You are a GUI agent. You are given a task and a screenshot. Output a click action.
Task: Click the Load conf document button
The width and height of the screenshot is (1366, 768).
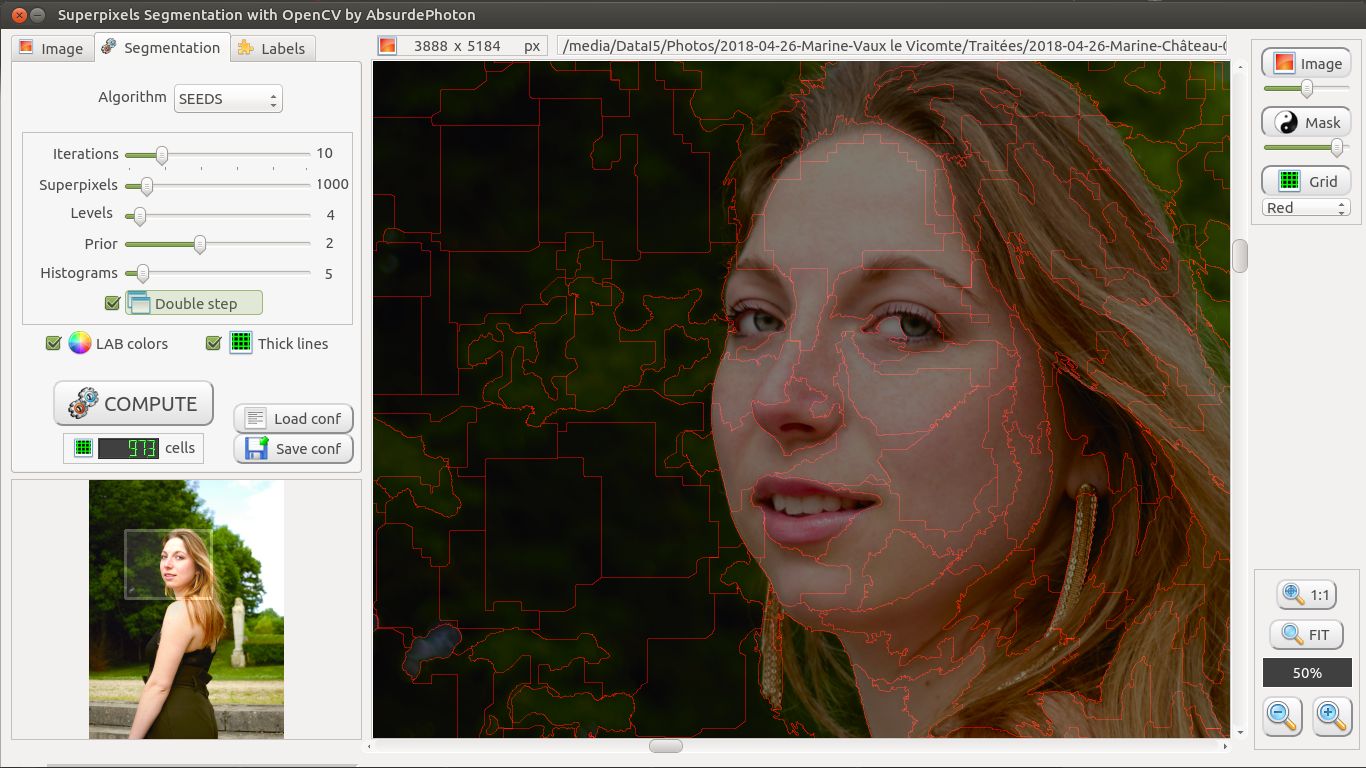pyautogui.click(x=293, y=418)
